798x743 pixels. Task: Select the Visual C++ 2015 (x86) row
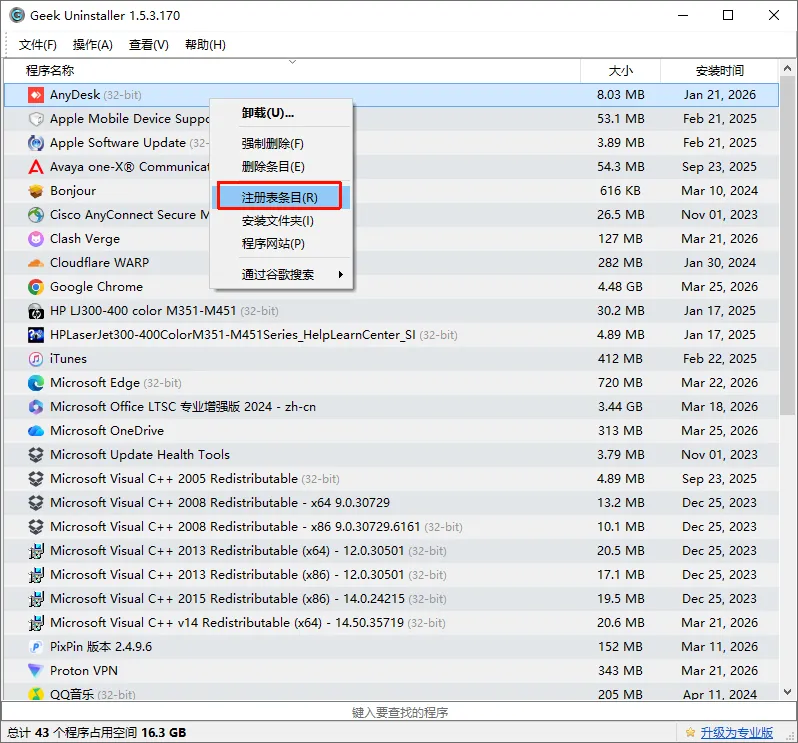tap(391, 598)
